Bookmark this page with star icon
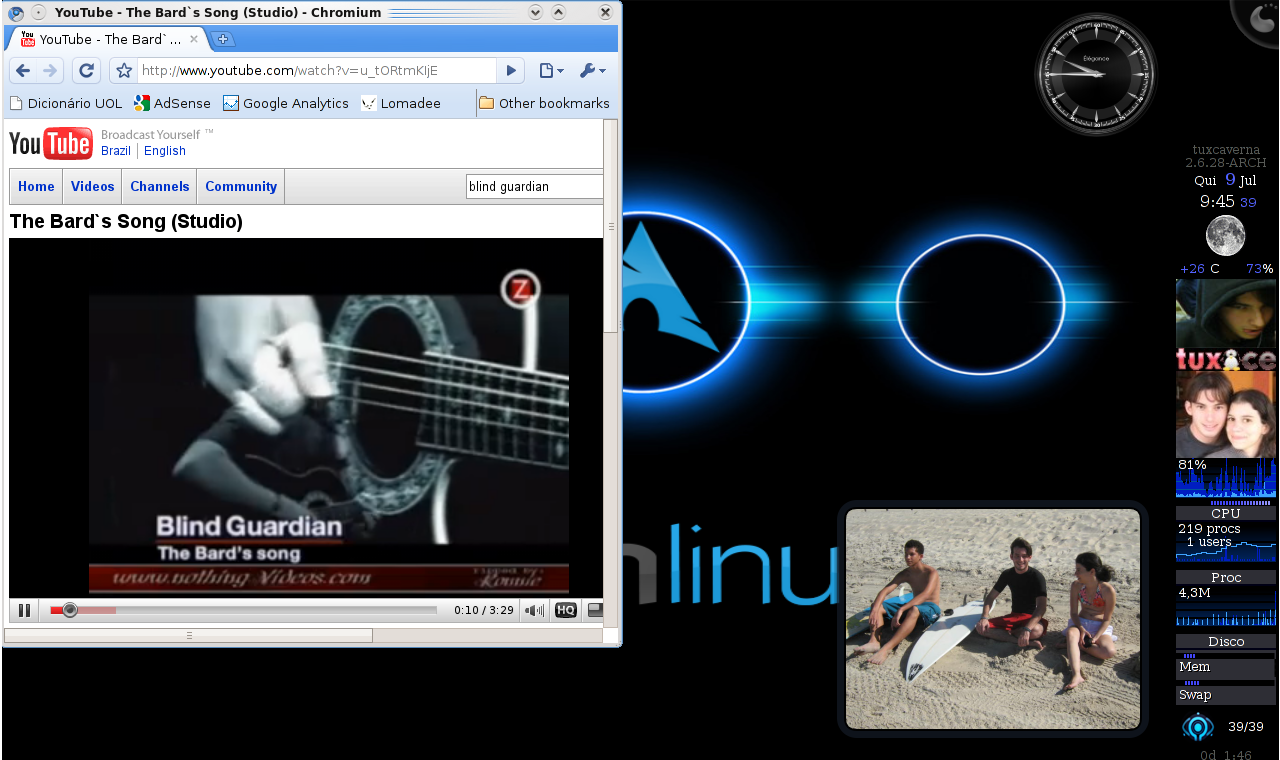The height and width of the screenshot is (760, 1280). coord(124,71)
